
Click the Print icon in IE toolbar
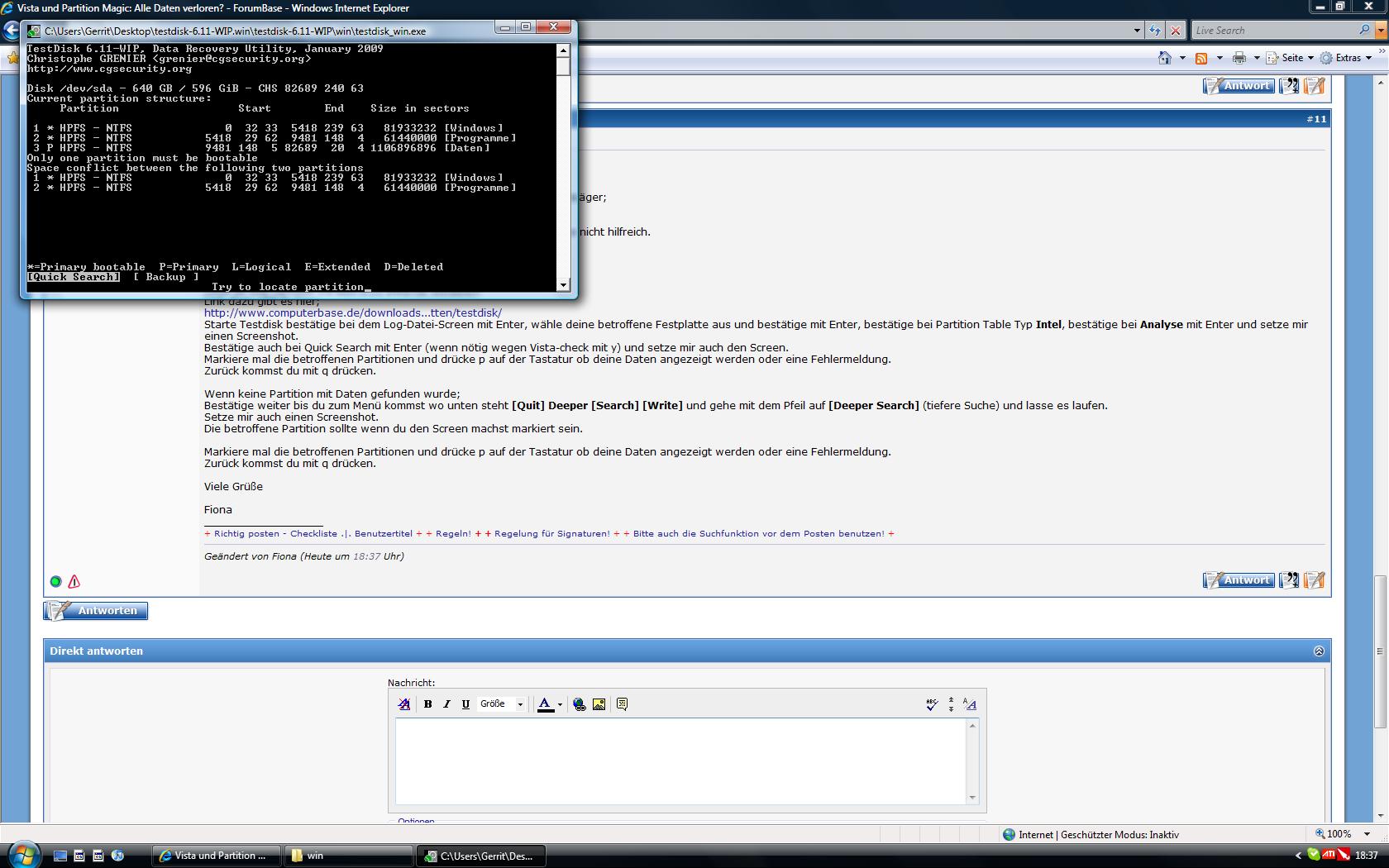[1239, 58]
